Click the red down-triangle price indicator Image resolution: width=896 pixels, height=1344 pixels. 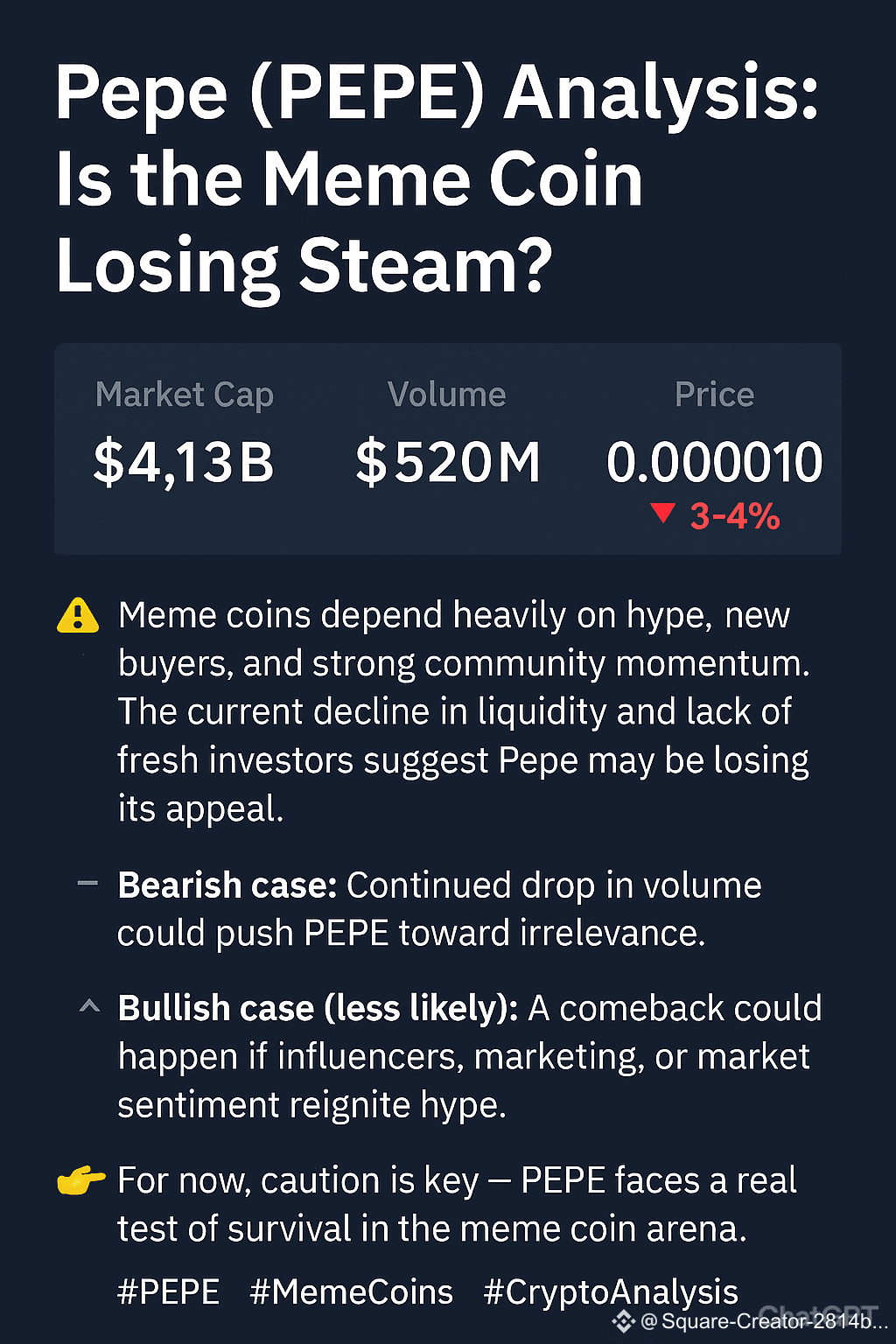(663, 514)
